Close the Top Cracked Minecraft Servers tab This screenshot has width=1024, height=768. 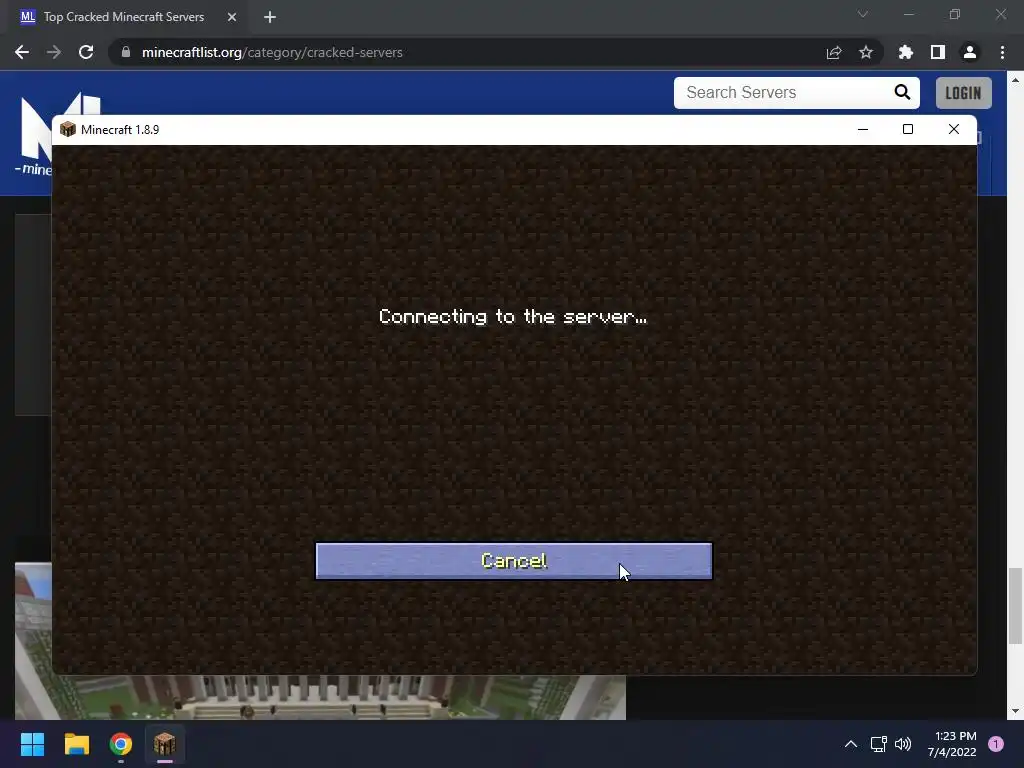tap(232, 17)
